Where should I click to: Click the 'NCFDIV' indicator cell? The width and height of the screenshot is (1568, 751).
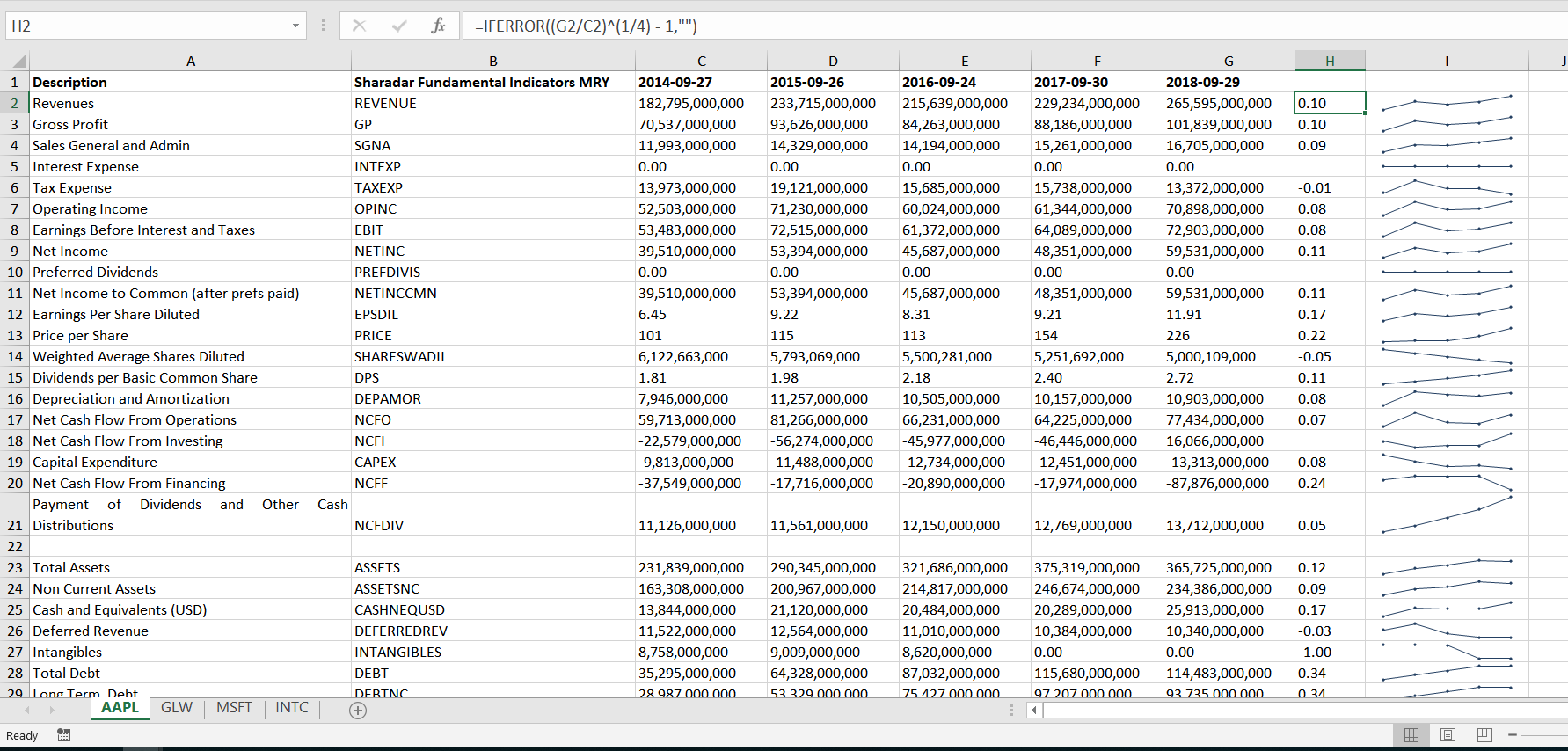(x=493, y=514)
